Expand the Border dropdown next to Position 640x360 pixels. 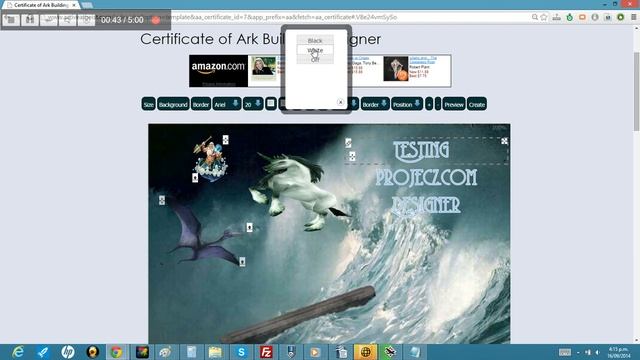(x=375, y=104)
